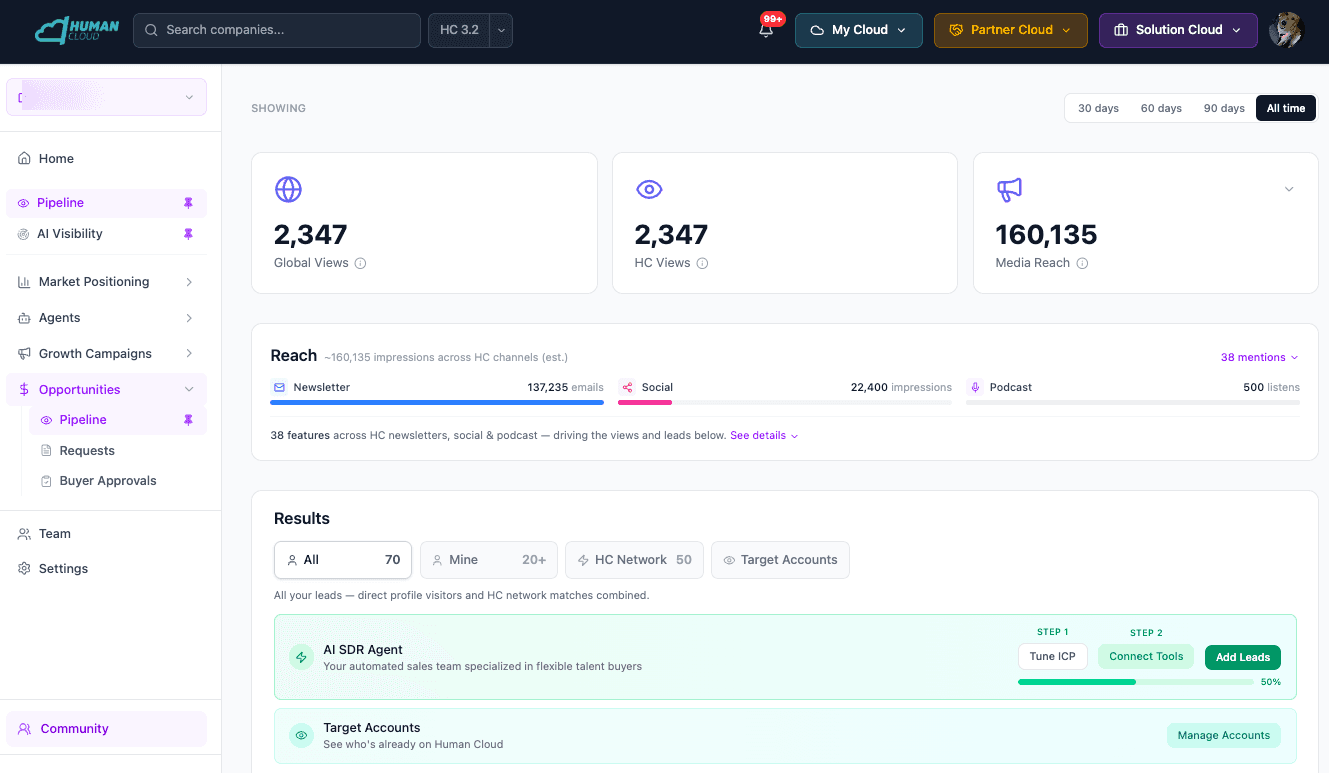Open the company selector in sidebar
Viewport: 1329px width, 773px height.
(107, 97)
